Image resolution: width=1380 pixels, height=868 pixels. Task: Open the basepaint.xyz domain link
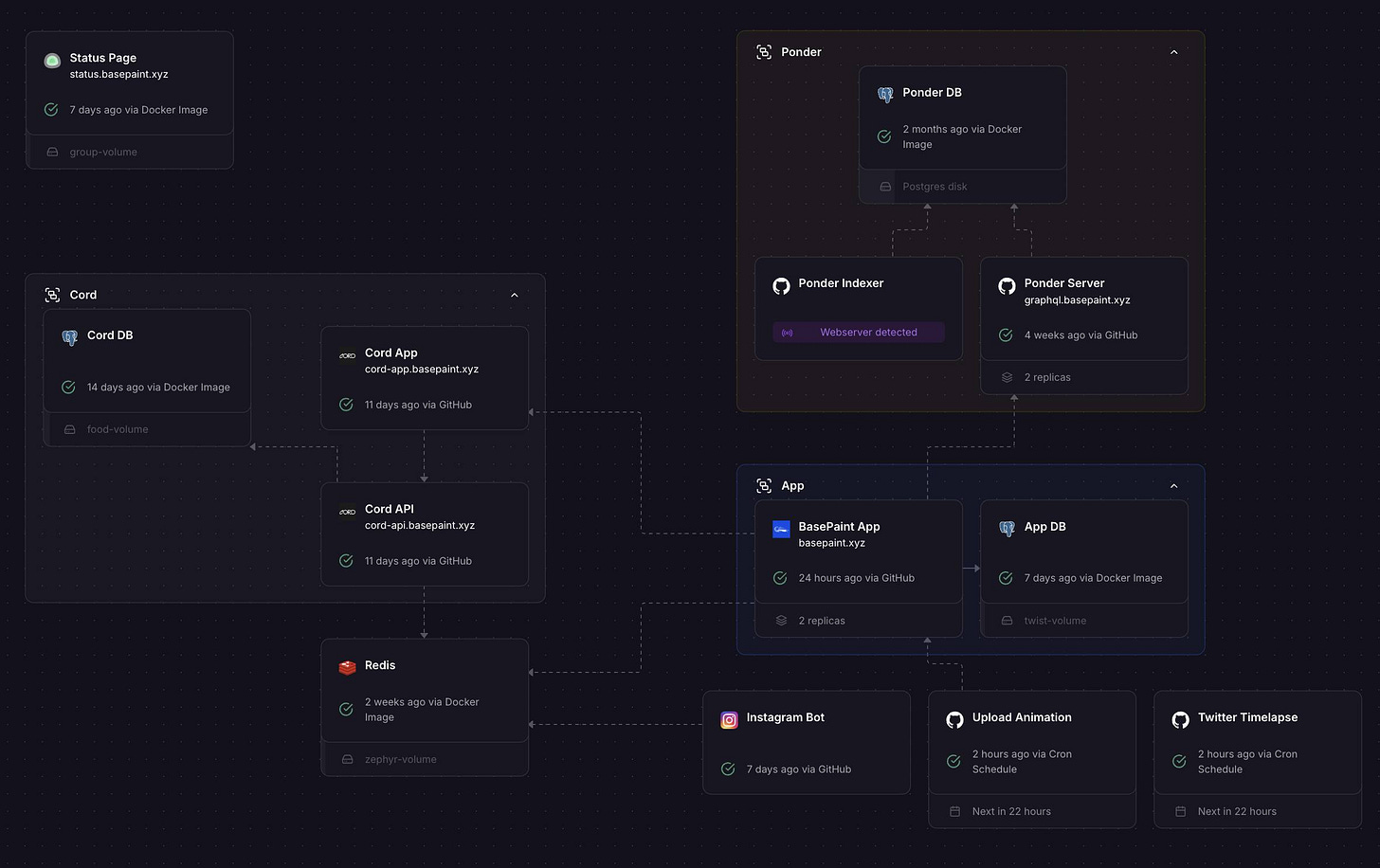(x=831, y=543)
